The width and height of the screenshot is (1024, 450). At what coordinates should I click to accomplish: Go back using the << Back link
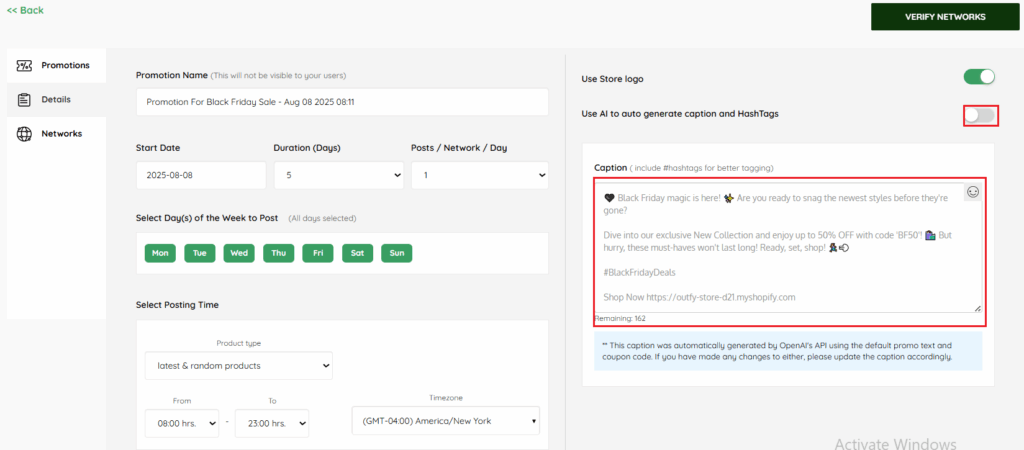pos(25,10)
